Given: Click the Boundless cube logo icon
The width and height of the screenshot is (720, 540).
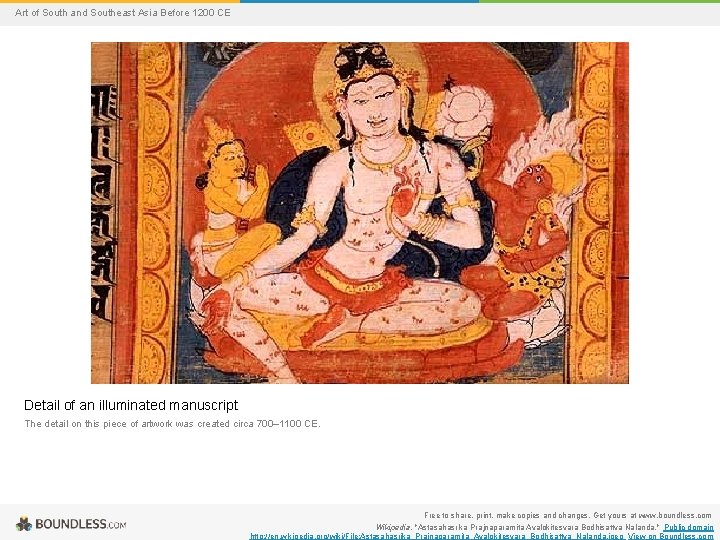Looking at the screenshot, I should coord(24,523).
